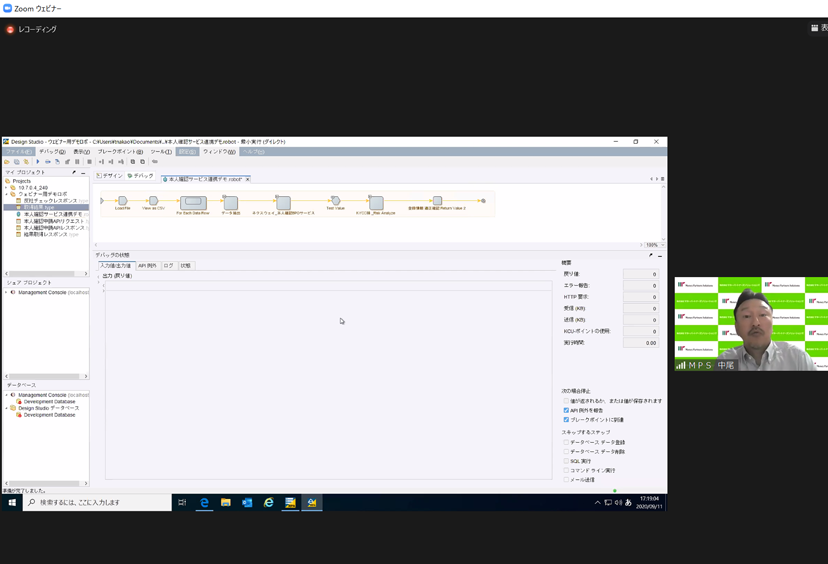Click the open project folder toolbar icon
This screenshot has height=564, width=828.
tap(7, 161)
